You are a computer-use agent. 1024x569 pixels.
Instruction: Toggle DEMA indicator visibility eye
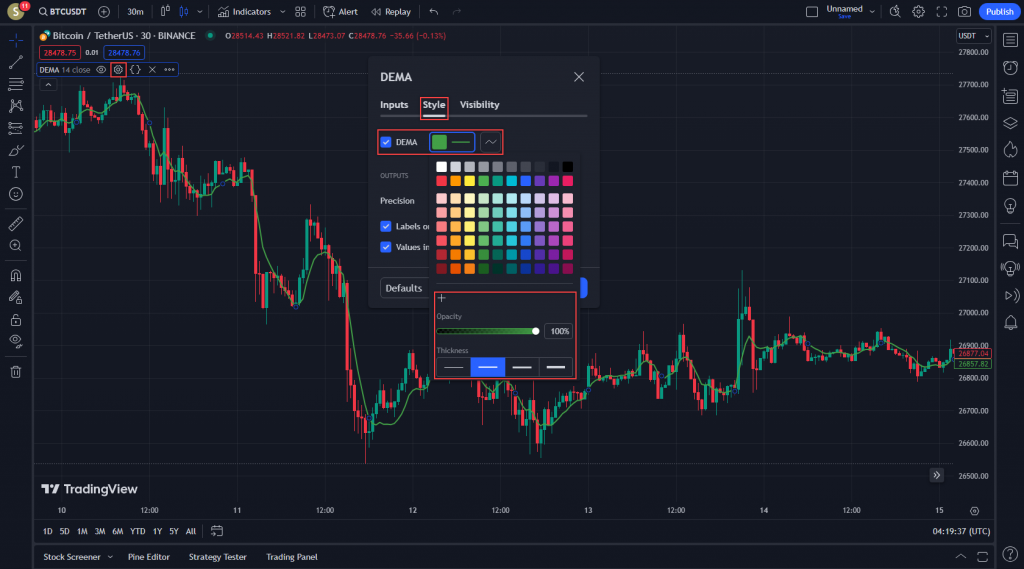101,69
